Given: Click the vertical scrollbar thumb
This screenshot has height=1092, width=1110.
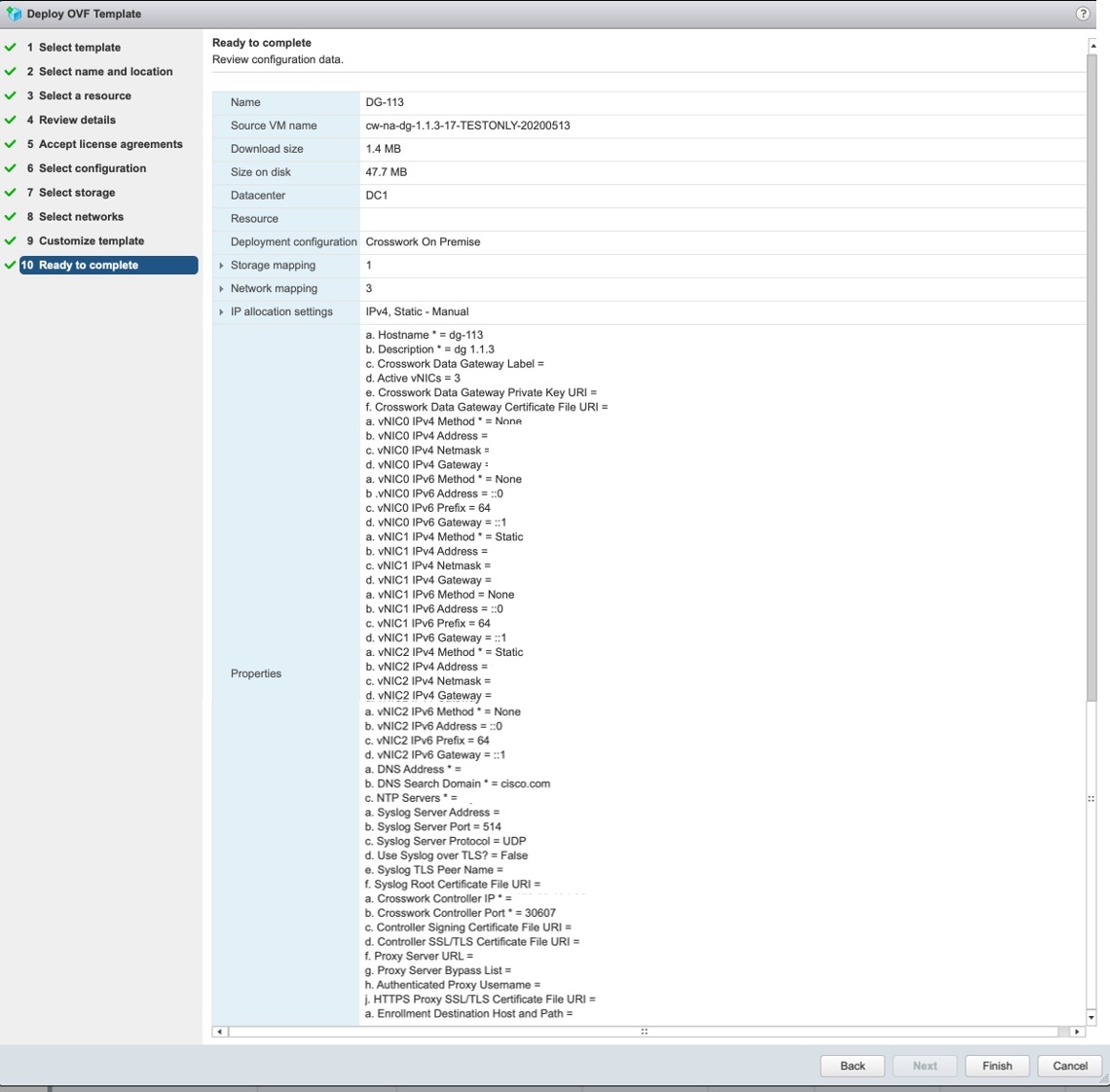Looking at the screenshot, I should (x=1091, y=379).
